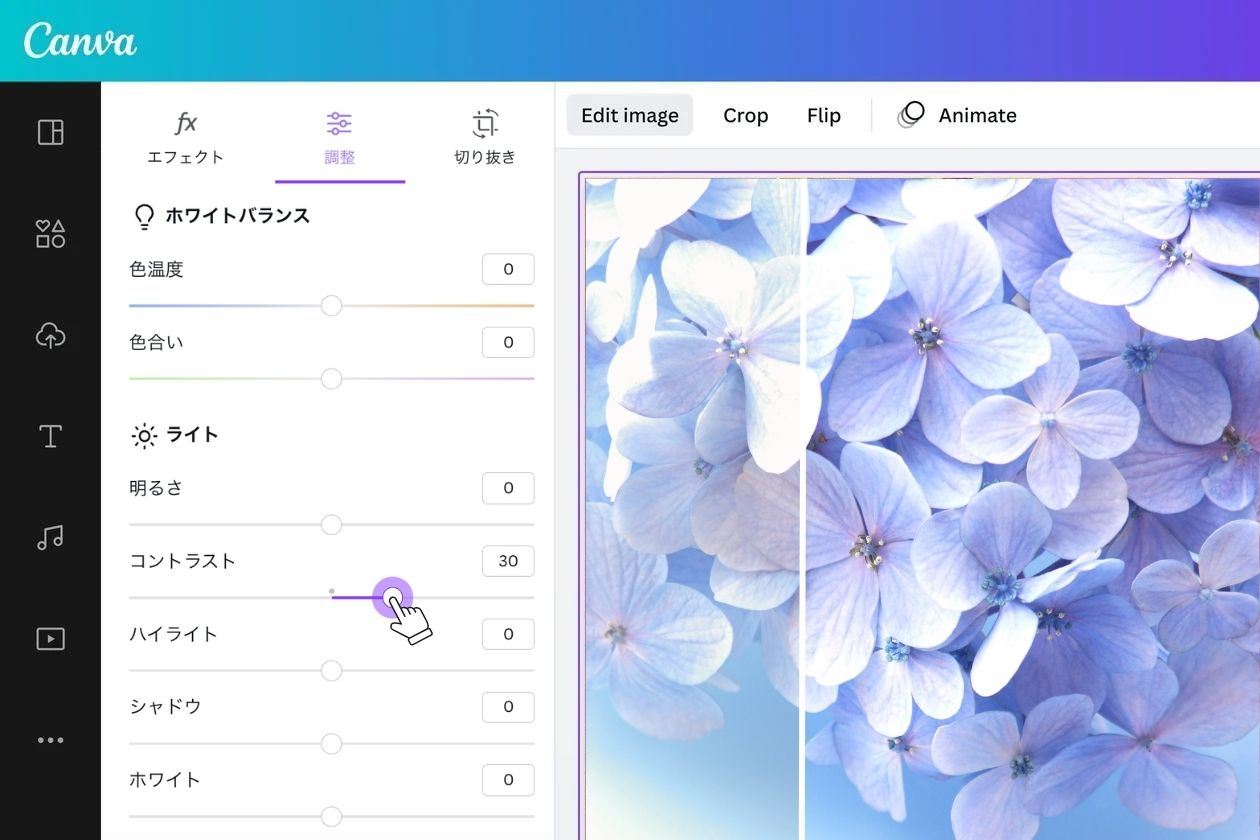Image resolution: width=1260 pixels, height=840 pixels.
Task: Click the ハイライト value field
Action: pyautogui.click(x=508, y=634)
